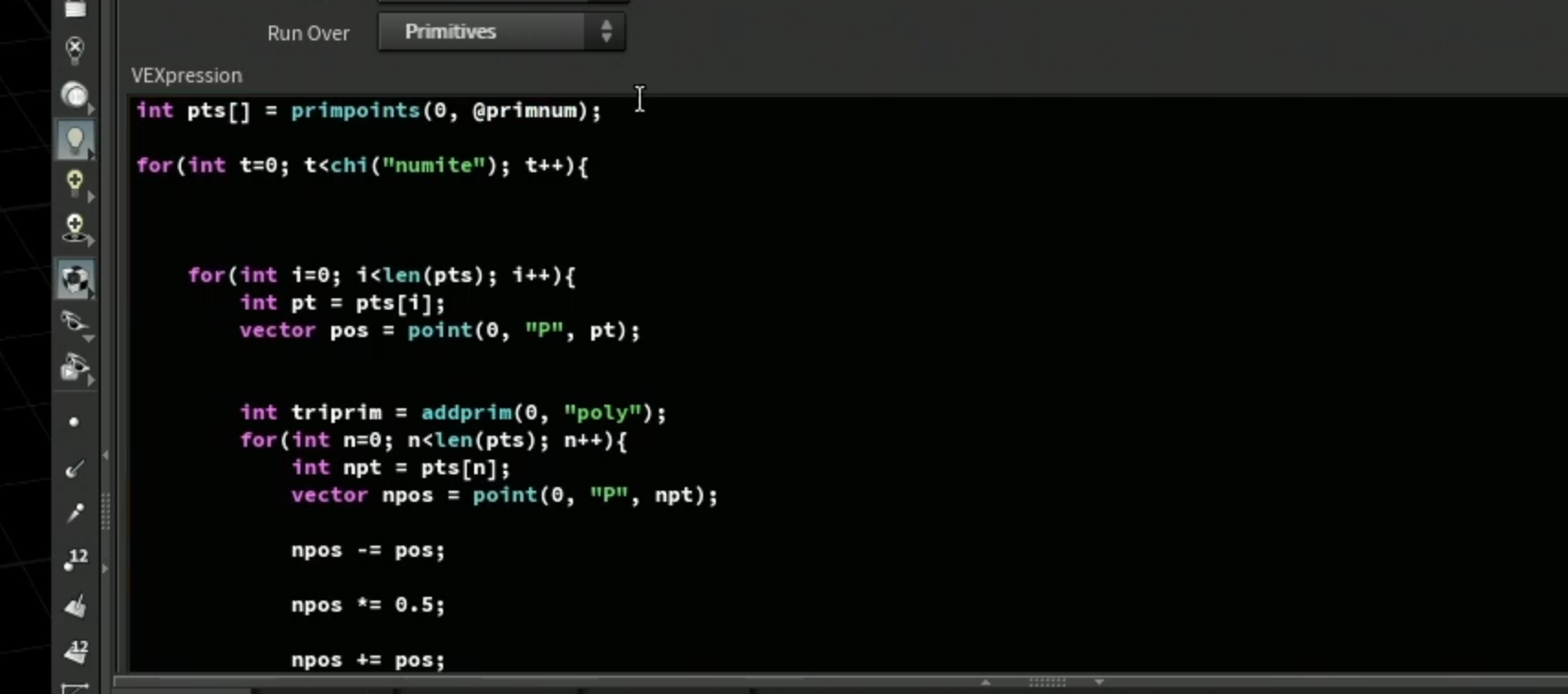The width and height of the screenshot is (1568, 694).
Task: Select the No Lighting bulb icon
Action: coord(75,49)
